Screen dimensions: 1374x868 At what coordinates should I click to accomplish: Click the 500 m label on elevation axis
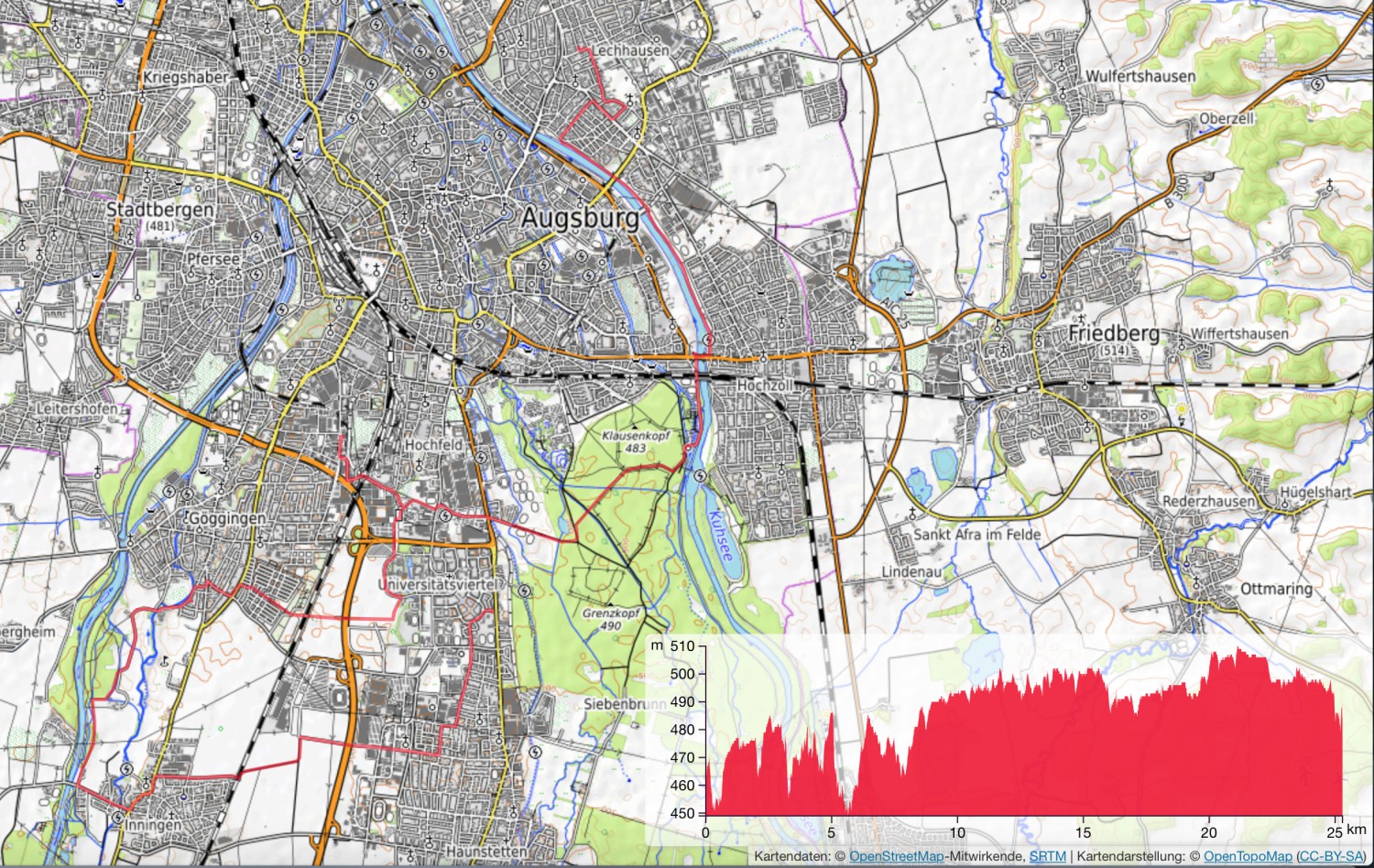click(682, 674)
